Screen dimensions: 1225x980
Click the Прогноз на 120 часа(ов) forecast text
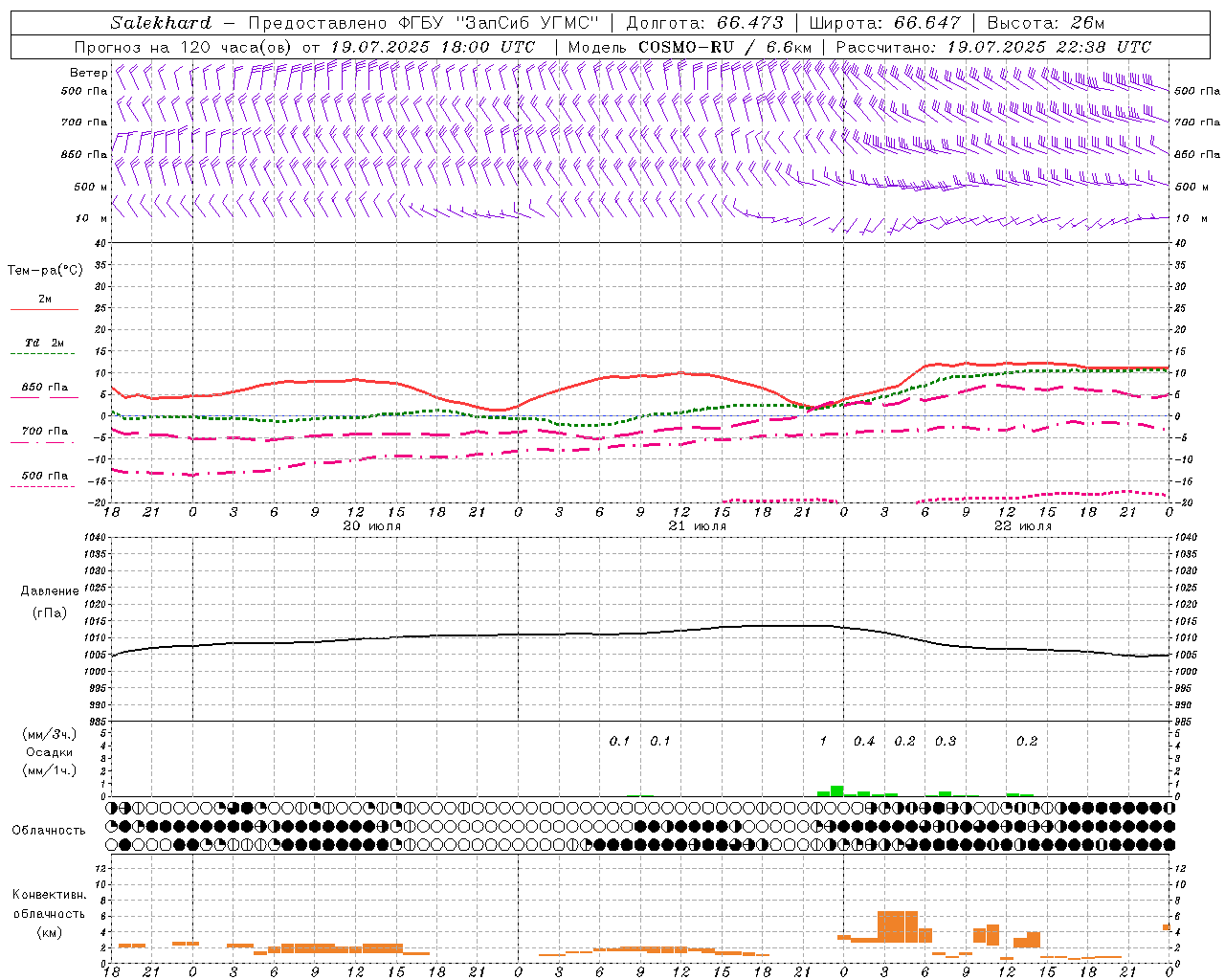[x=184, y=47]
